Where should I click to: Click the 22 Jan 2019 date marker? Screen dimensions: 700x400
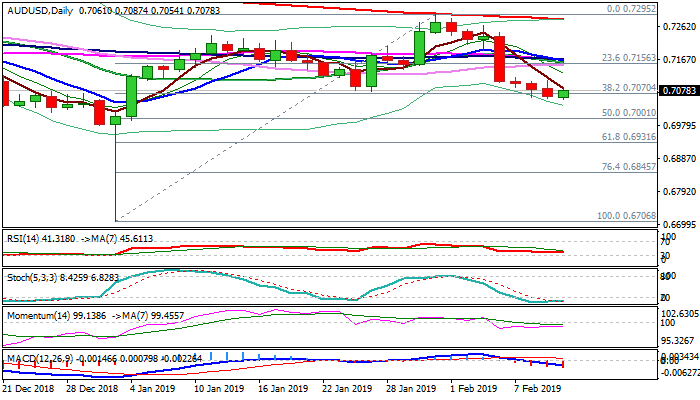point(348,388)
